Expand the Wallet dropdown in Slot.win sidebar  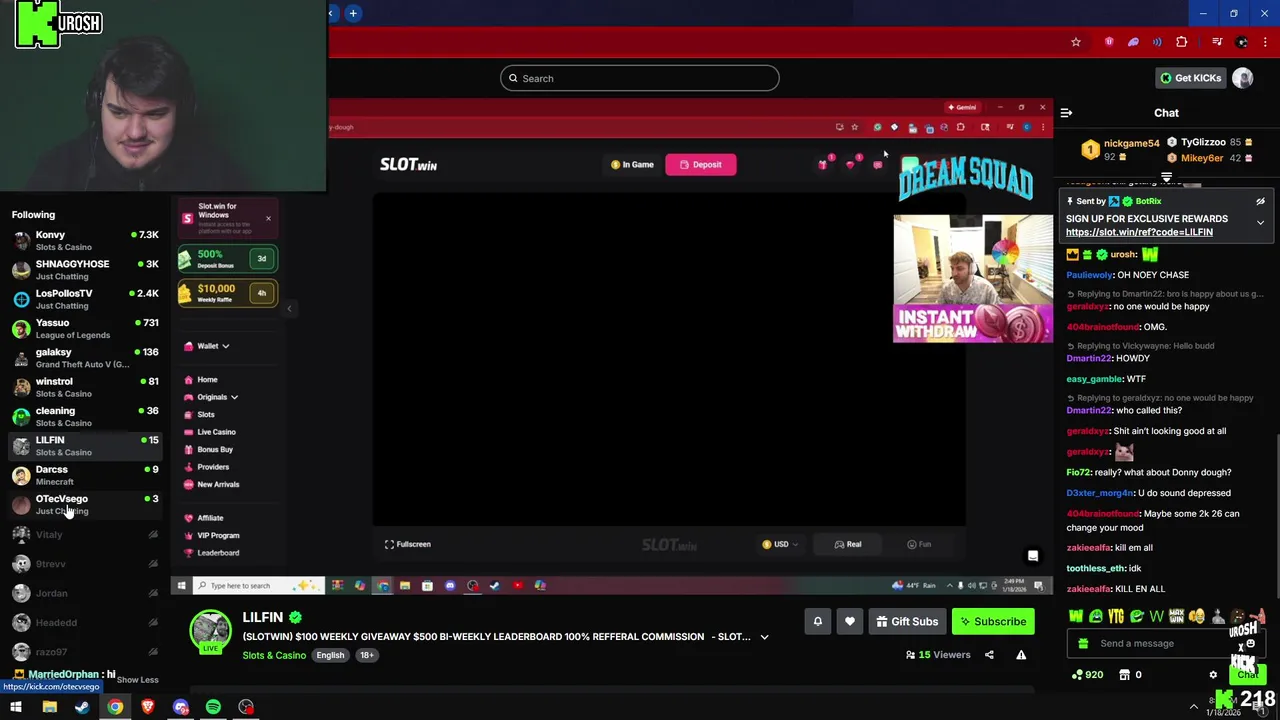click(207, 346)
